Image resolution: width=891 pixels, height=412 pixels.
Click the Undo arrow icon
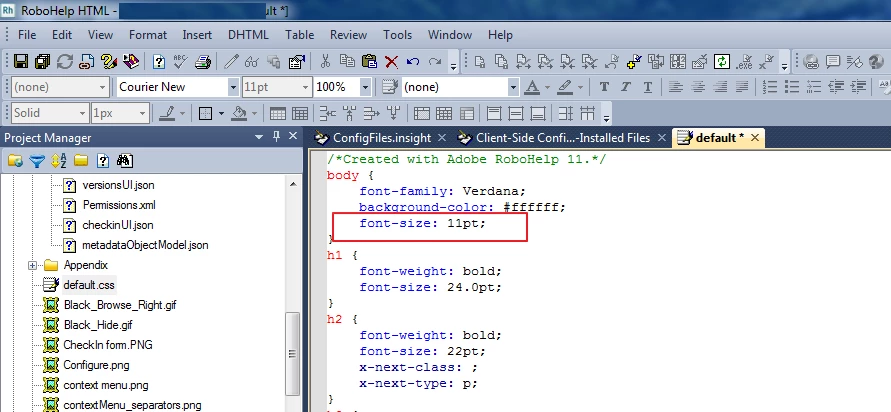(x=413, y=61)
